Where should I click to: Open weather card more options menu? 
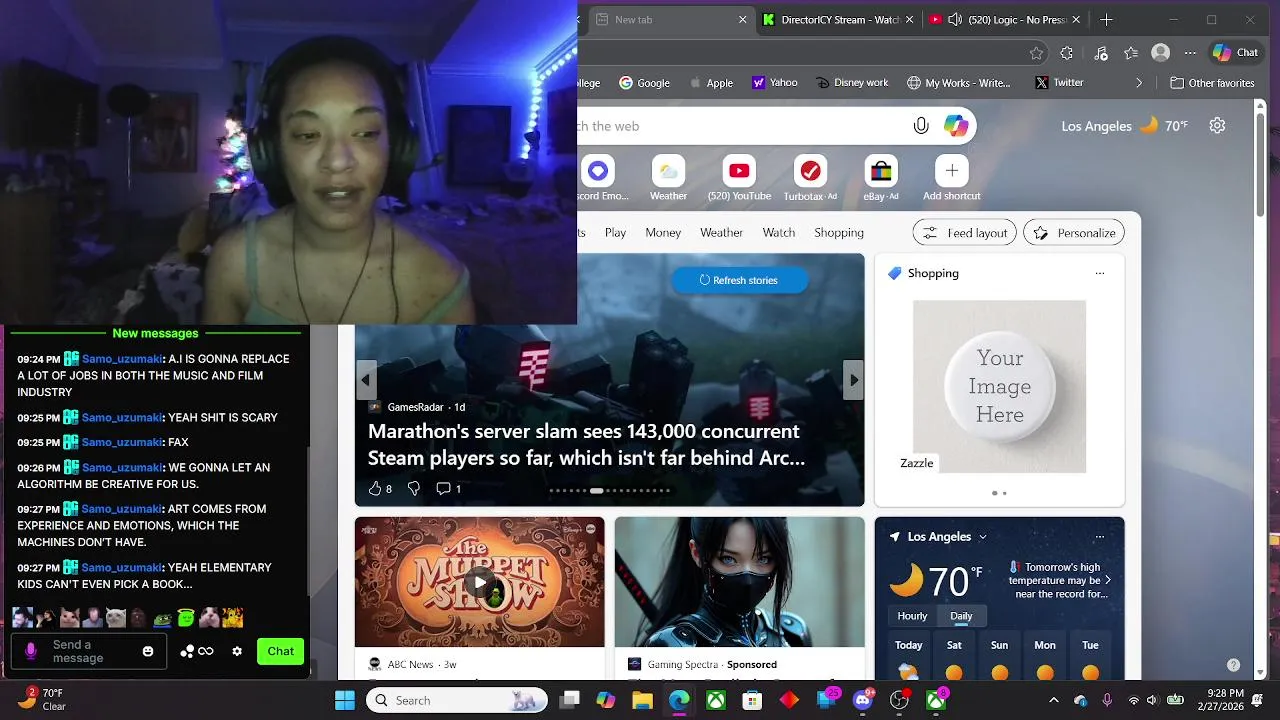pos(1100,537)
